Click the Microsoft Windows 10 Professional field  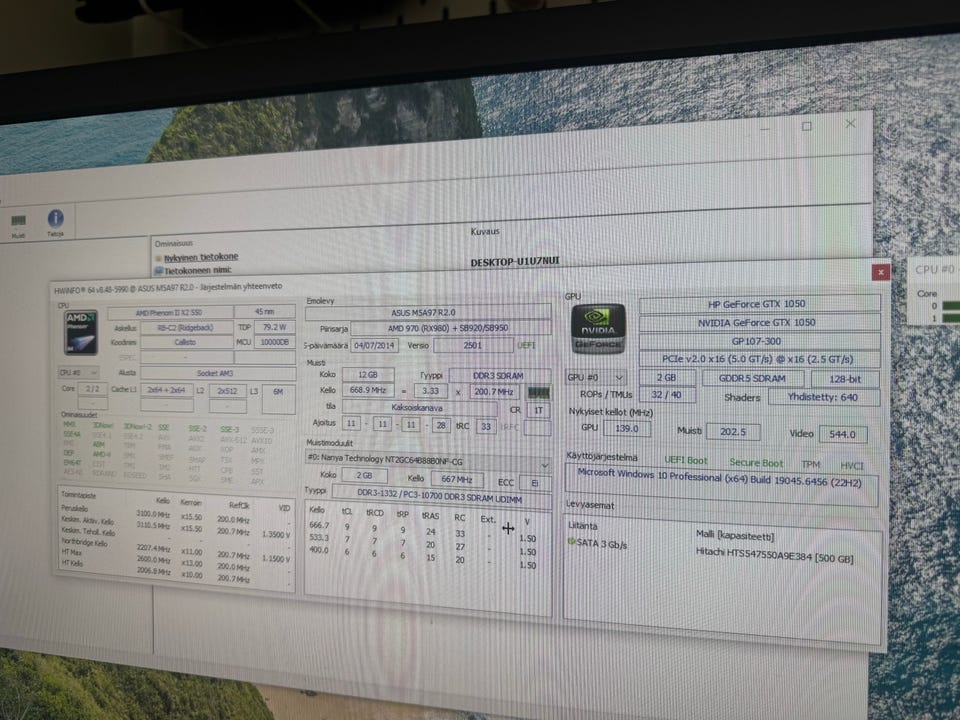click(721, 481)
